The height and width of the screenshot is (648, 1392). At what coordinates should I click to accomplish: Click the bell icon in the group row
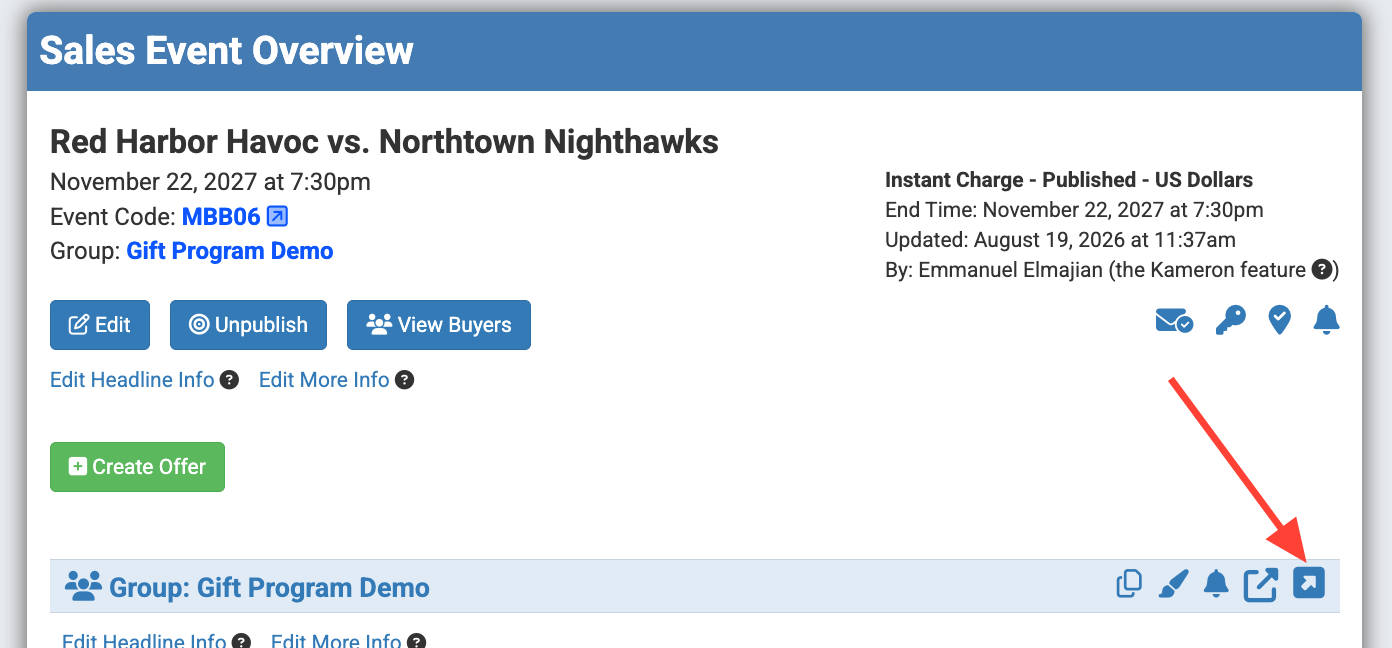click(x=1216, y=584)
